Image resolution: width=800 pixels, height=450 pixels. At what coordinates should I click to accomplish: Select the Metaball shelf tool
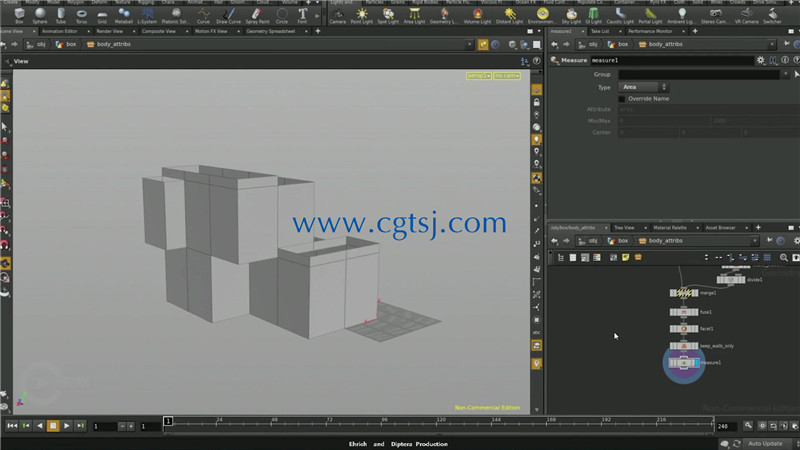[x=123, y=16]
